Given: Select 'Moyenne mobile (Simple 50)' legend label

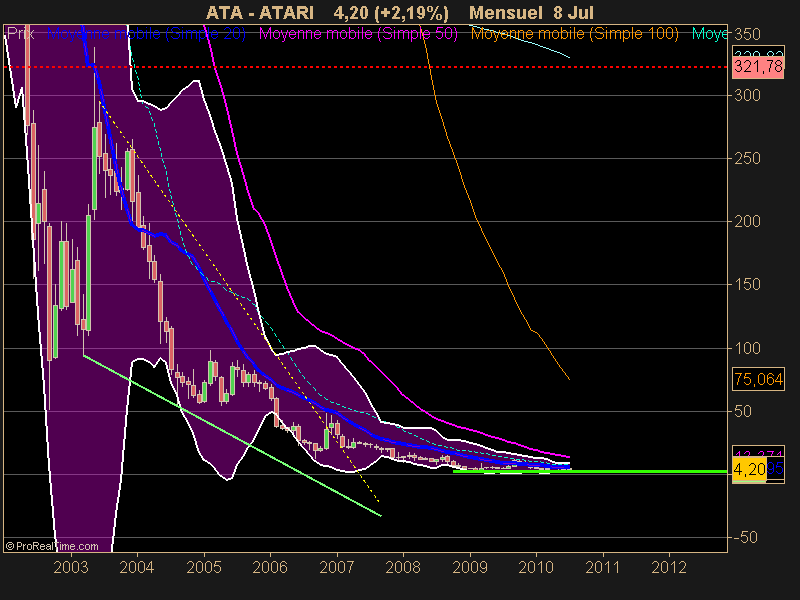Looking at the screenshot, I should tap(358, 34).
